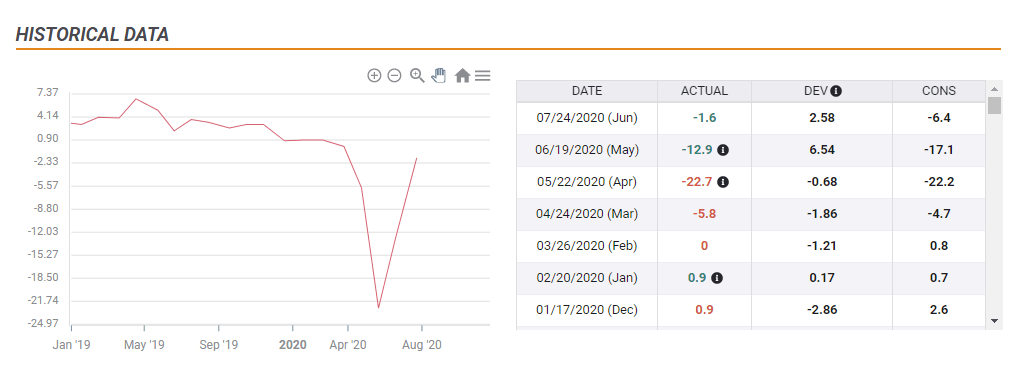Click the chart zoom out minus icon
Viewport: 1014px width, 391px height.
click(394, 76)
